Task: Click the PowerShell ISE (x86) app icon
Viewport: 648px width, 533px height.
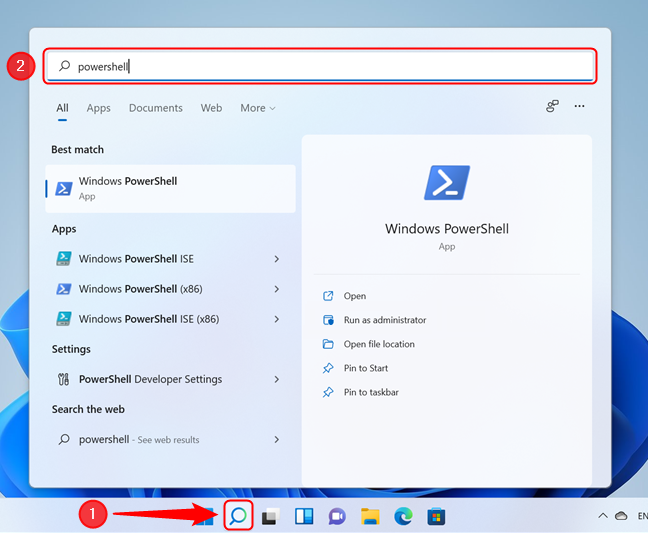Action: pos(64,319)
